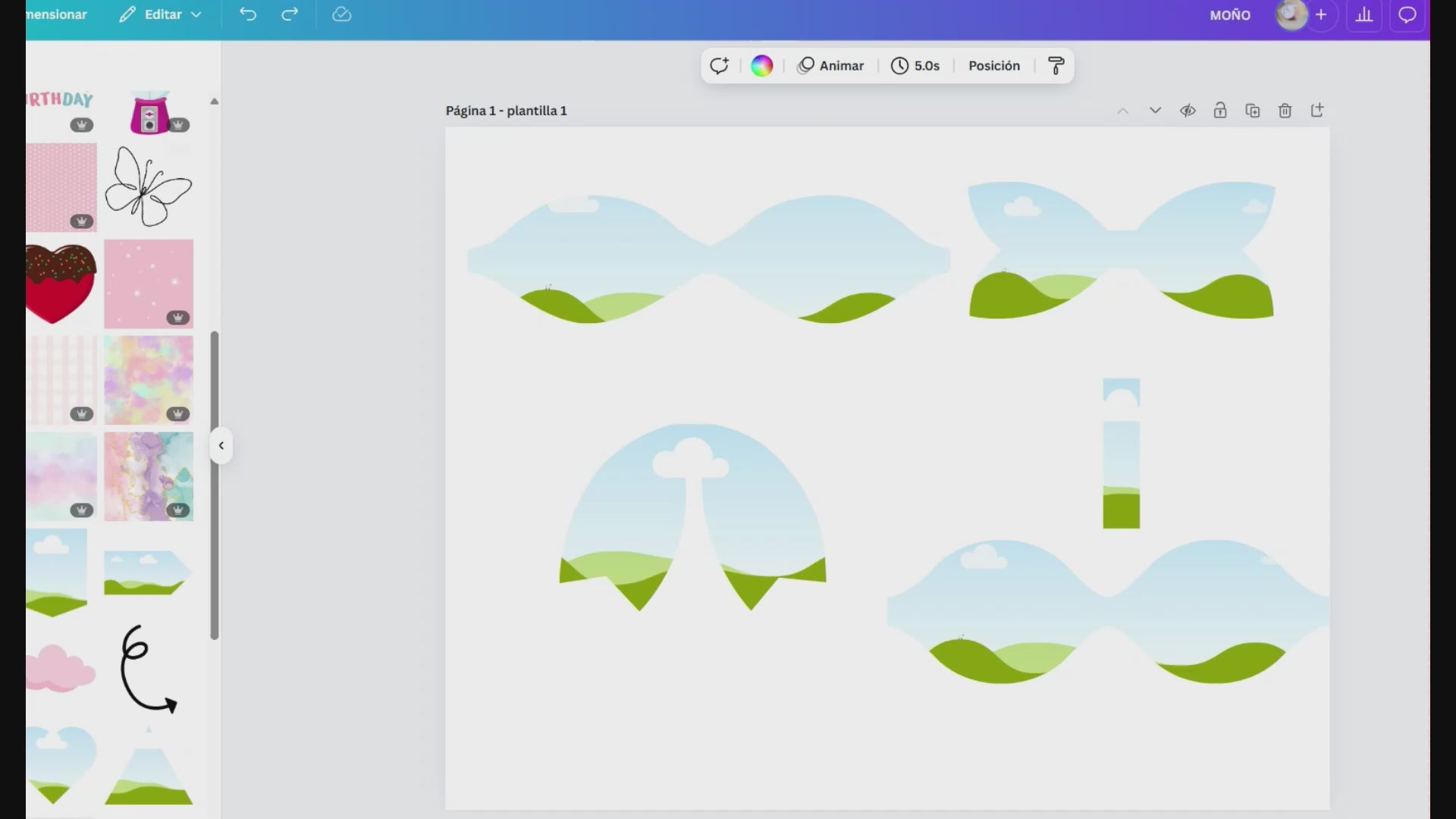Open the rainbow background color picker
Viewport: 1456px width, 819px height.
(761, 66)
